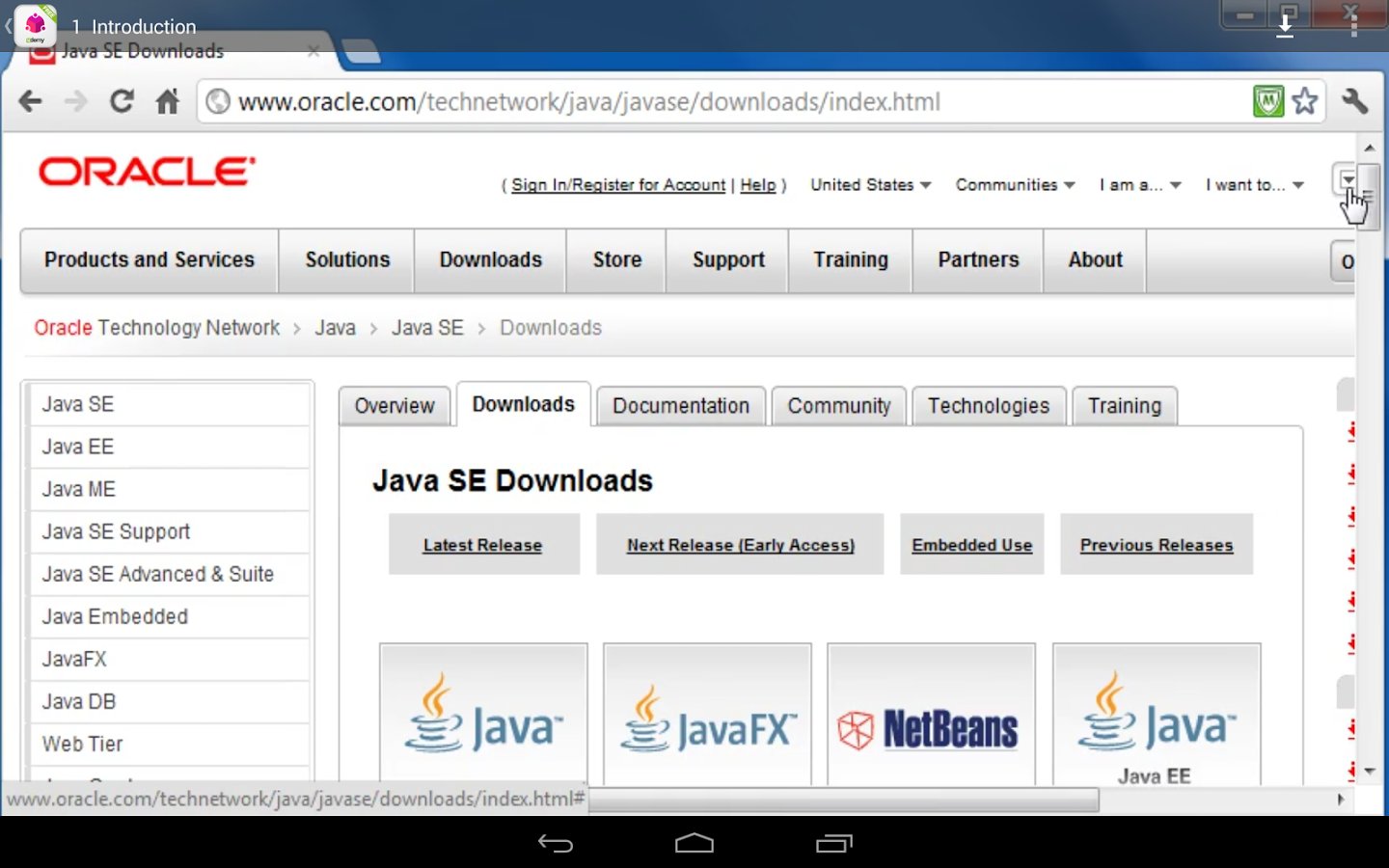Open the Downloads main menu item

coord(491,260)
